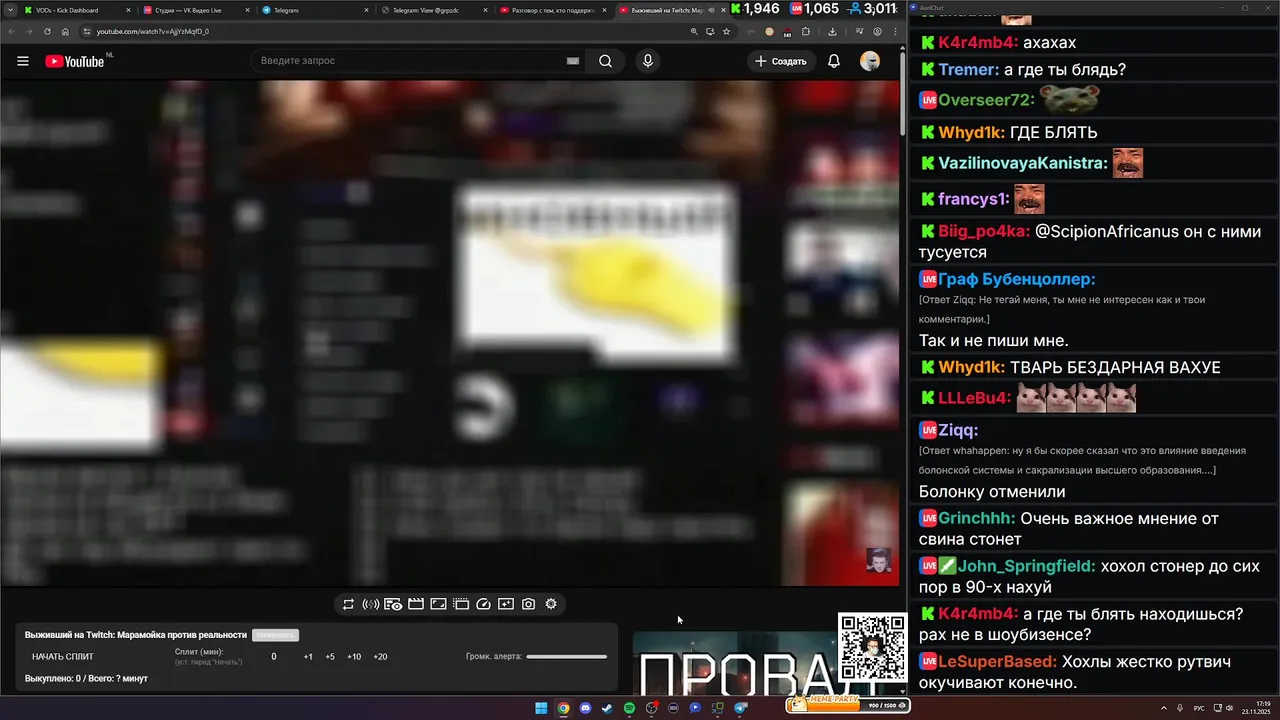Click the split minutes value 0 field

274,657
